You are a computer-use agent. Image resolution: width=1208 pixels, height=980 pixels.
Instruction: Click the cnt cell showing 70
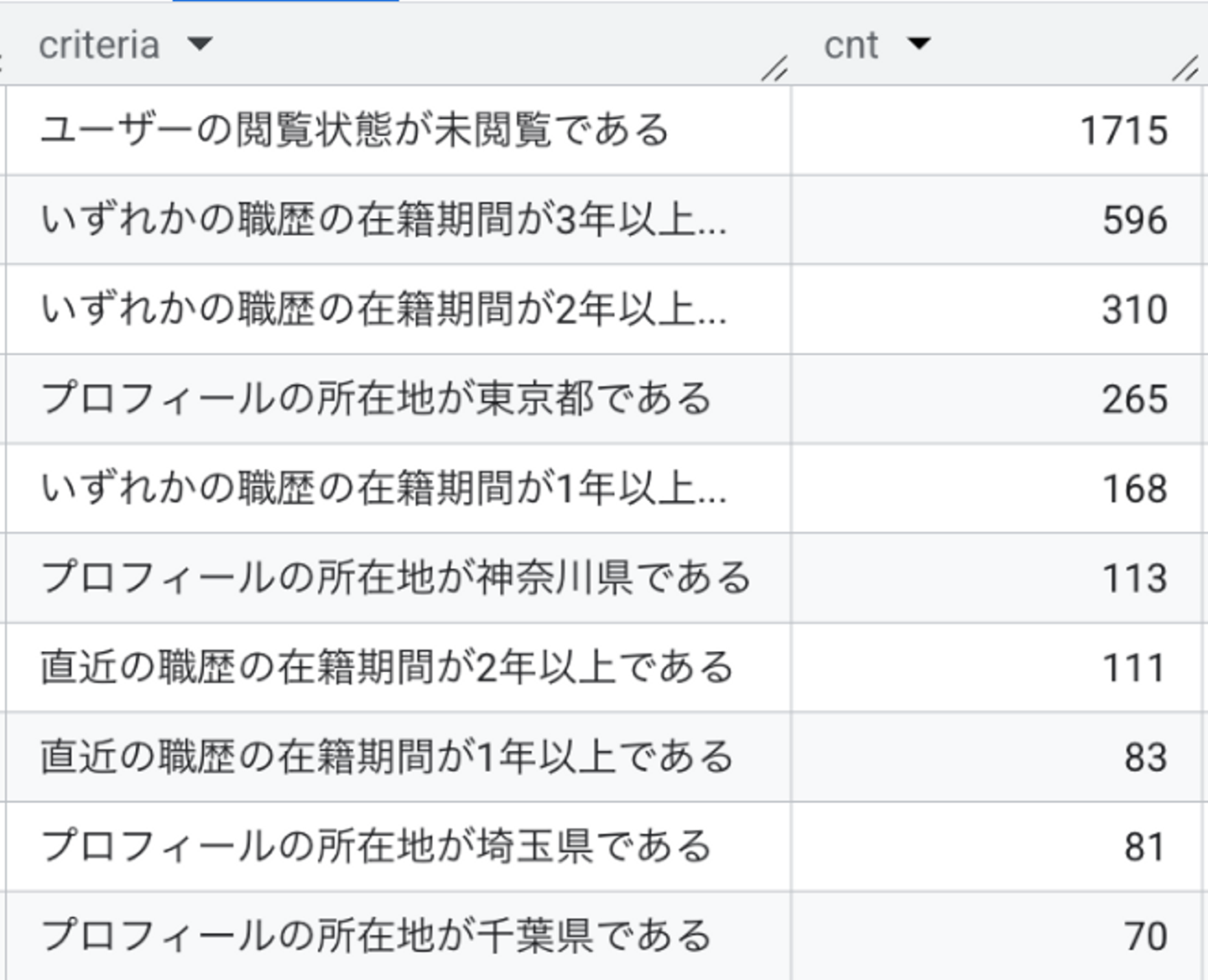coord(1145,936)
